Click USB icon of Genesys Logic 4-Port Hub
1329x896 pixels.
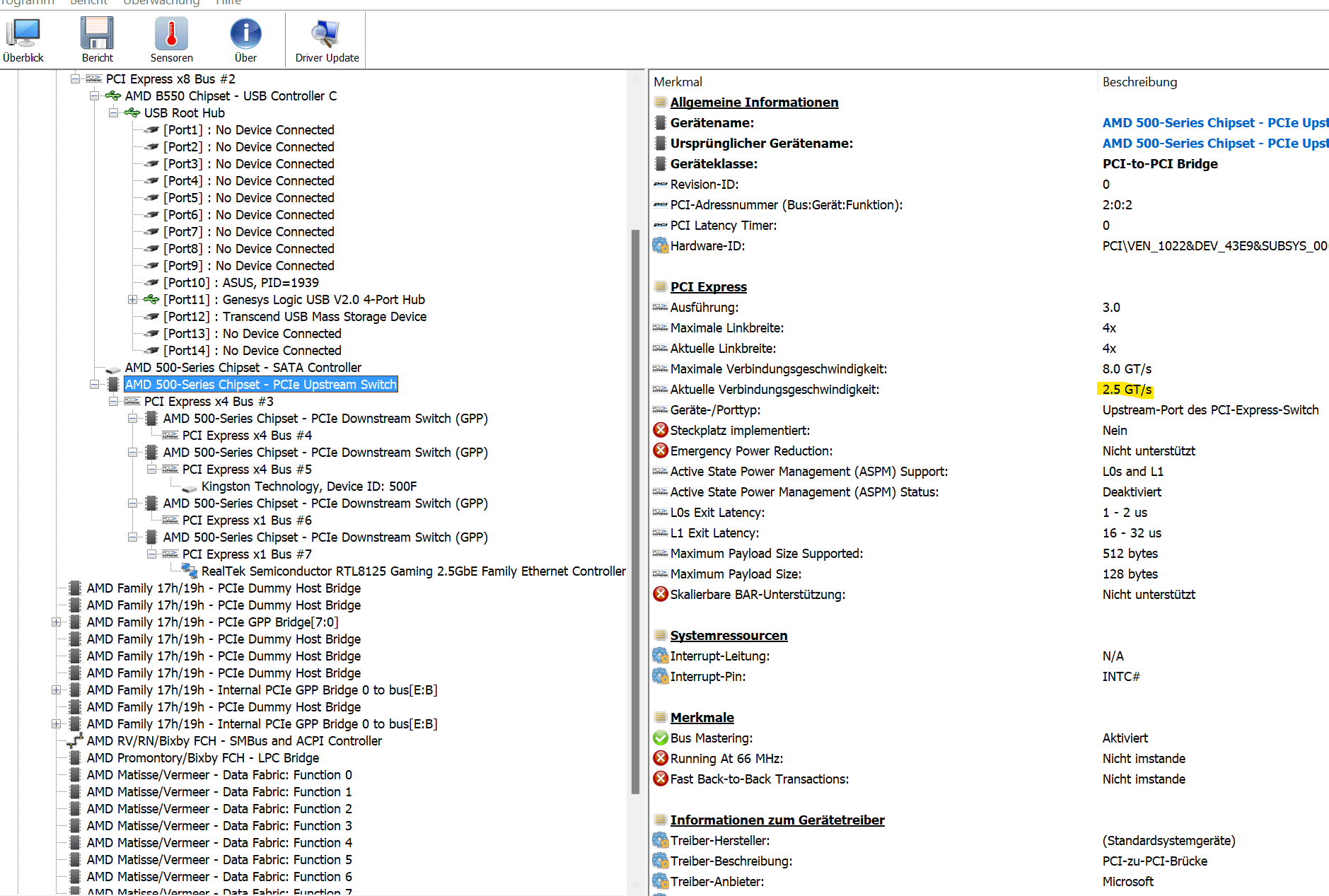coord(151,299)
